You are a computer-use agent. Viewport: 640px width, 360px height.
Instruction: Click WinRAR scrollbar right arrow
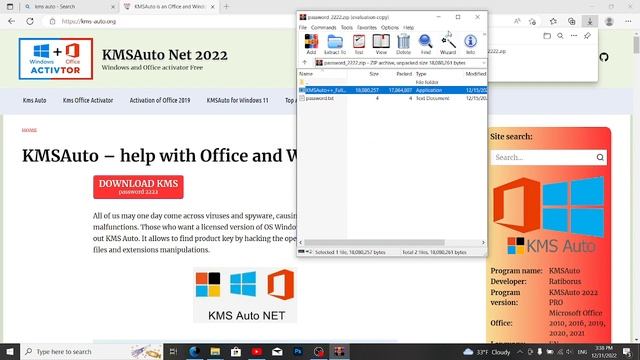[483, 242]
